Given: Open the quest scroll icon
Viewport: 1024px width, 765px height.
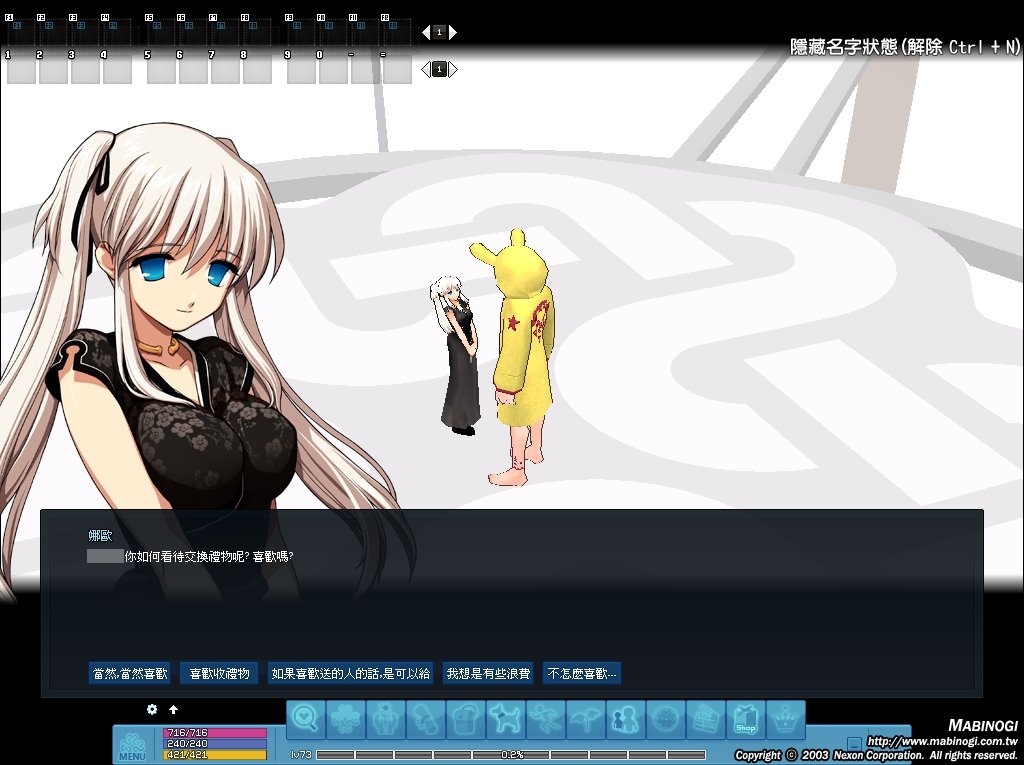Looking at the screenshot, I should pyautogui.click(x=425, y=719).
